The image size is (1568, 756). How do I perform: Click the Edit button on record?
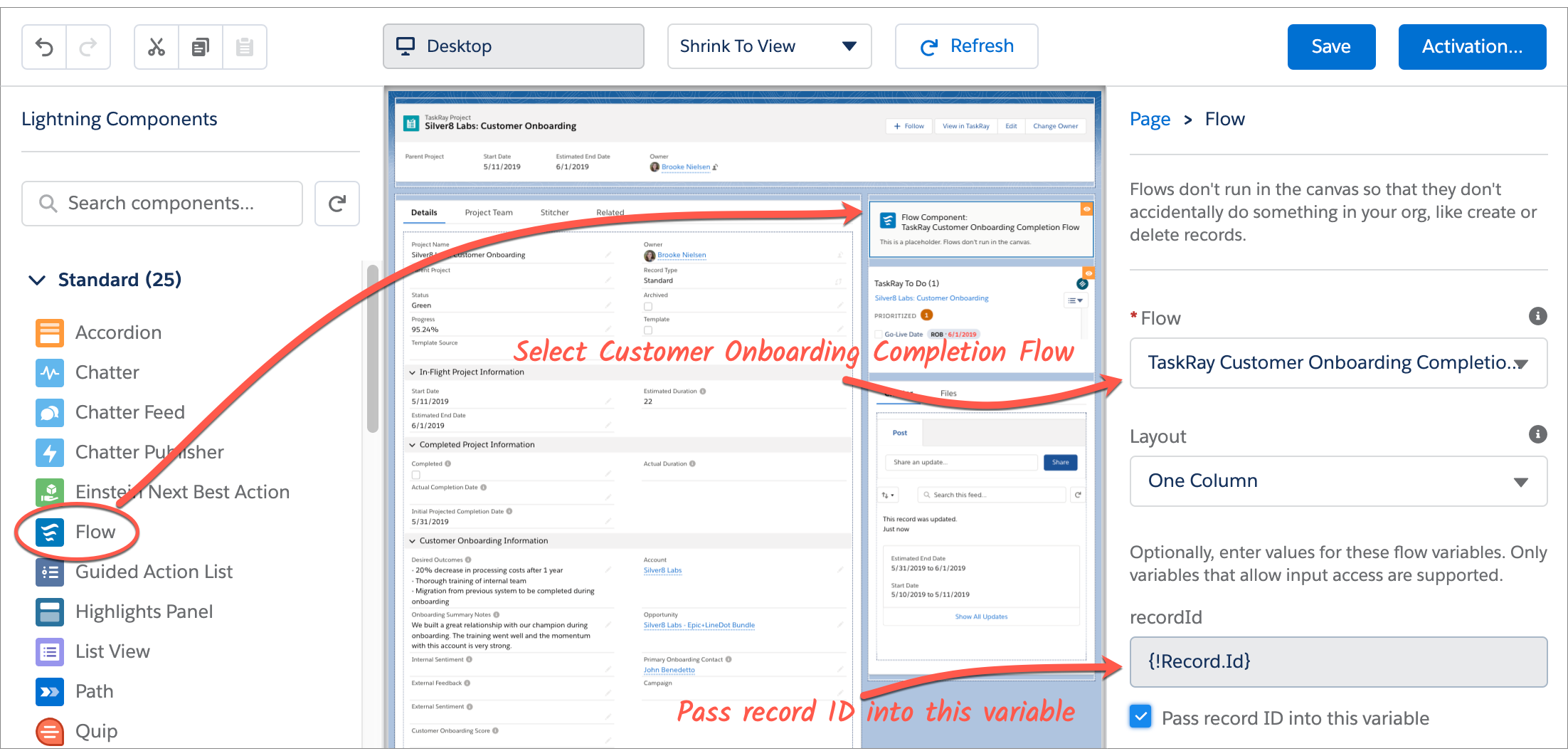point(1011,126)
